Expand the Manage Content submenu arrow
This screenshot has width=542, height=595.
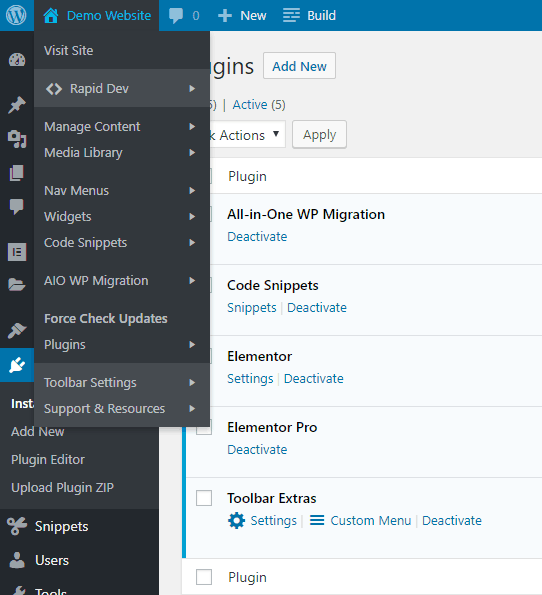click(192, 126)
